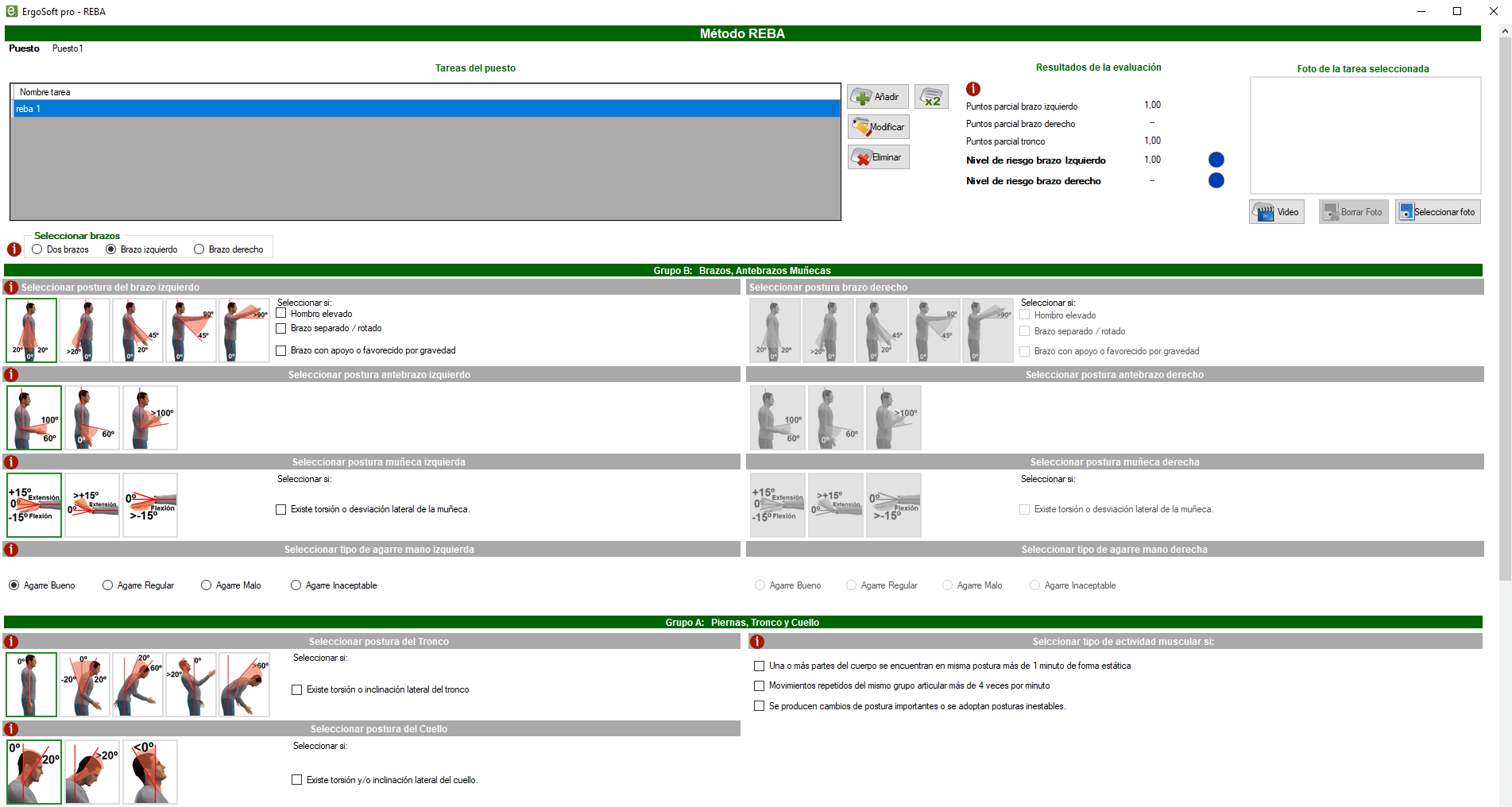
Task: Select left hand Agarre Malo
Action: pos(231,585)
